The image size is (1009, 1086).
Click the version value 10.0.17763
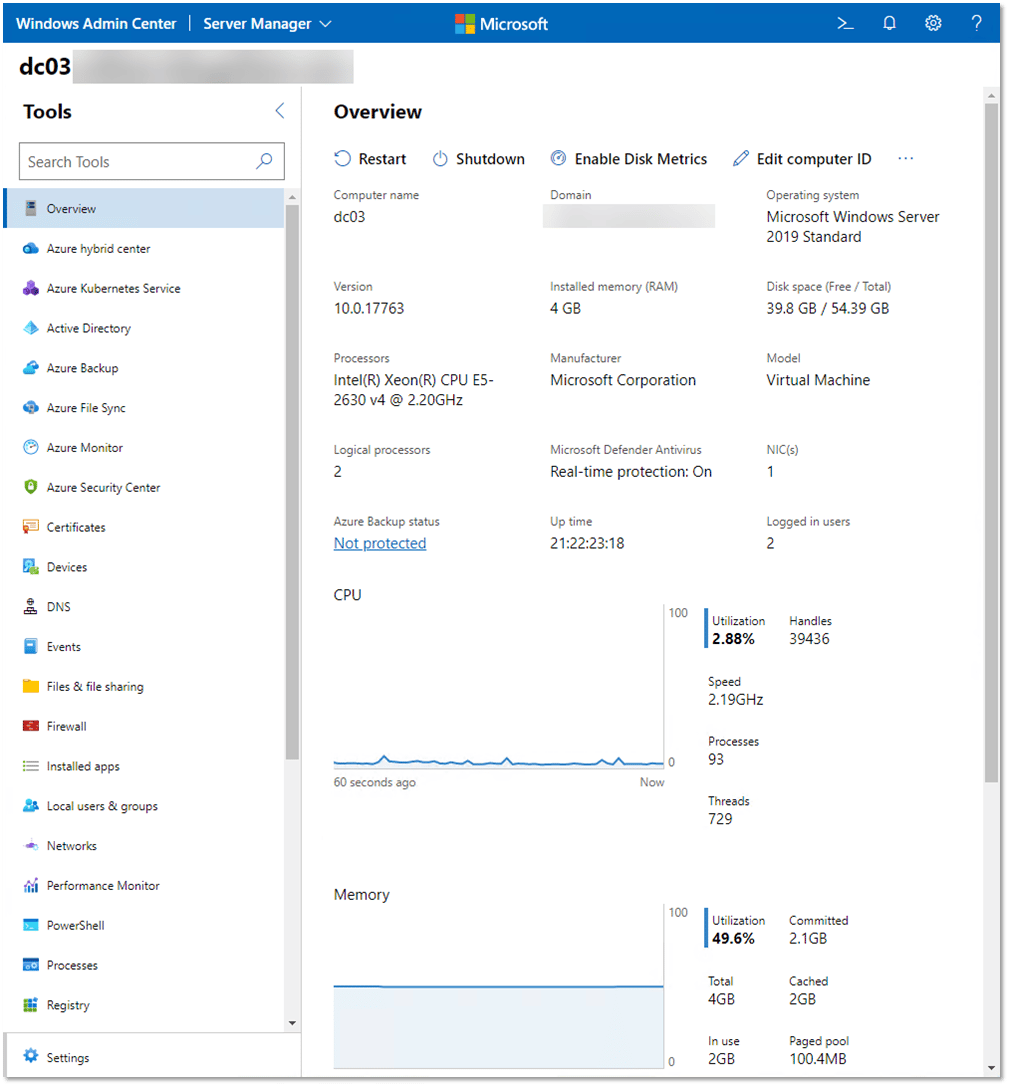[x=368, y=308]
